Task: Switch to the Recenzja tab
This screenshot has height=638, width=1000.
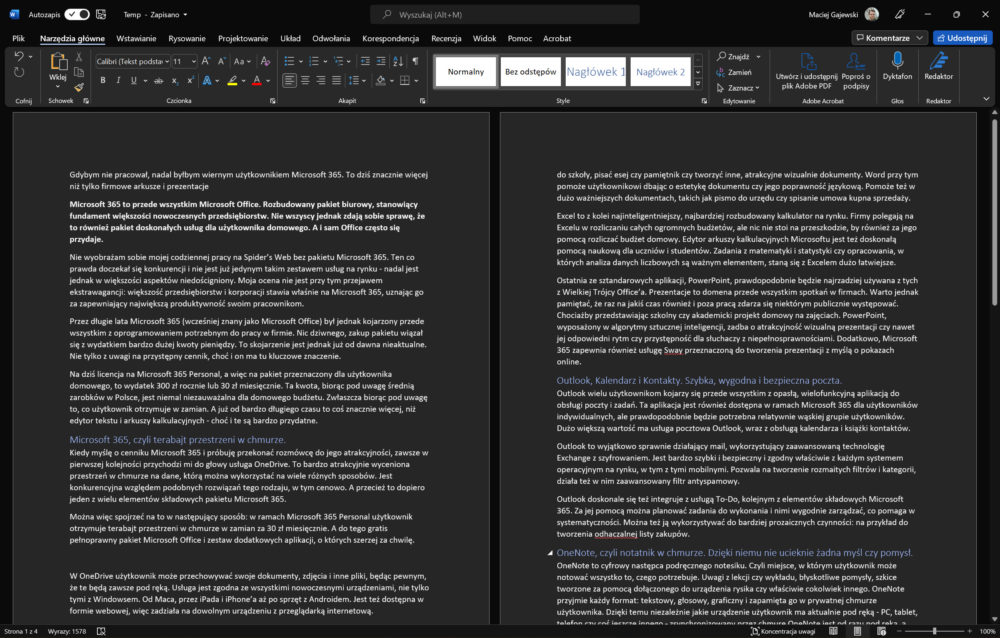Action: (446, 38)
